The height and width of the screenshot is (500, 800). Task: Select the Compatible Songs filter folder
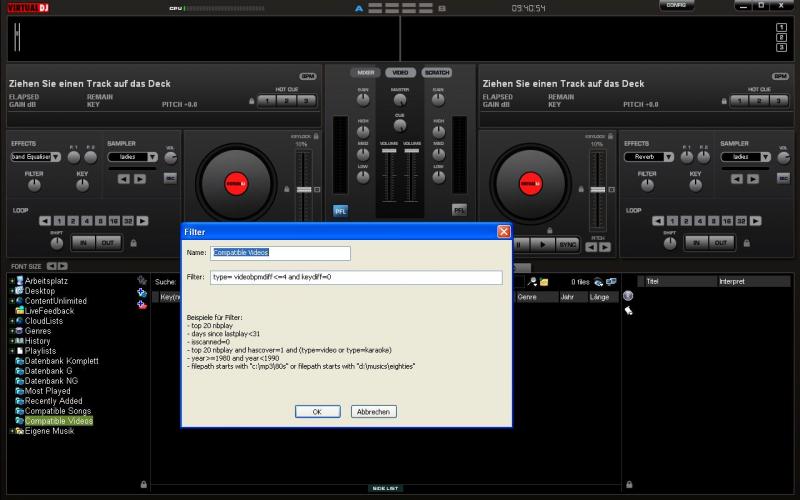point(58,411)
